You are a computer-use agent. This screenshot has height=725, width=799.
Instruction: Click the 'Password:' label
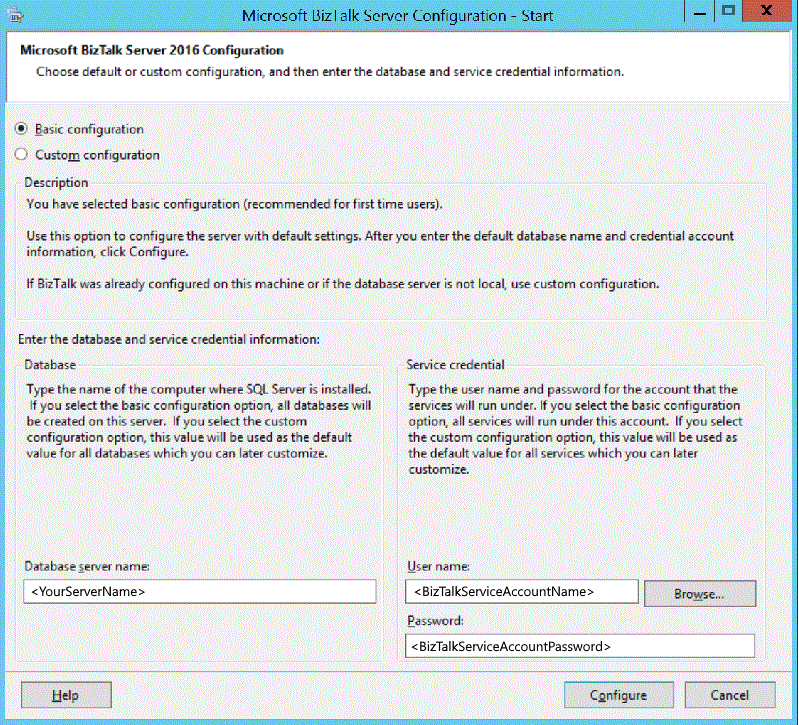435,621
